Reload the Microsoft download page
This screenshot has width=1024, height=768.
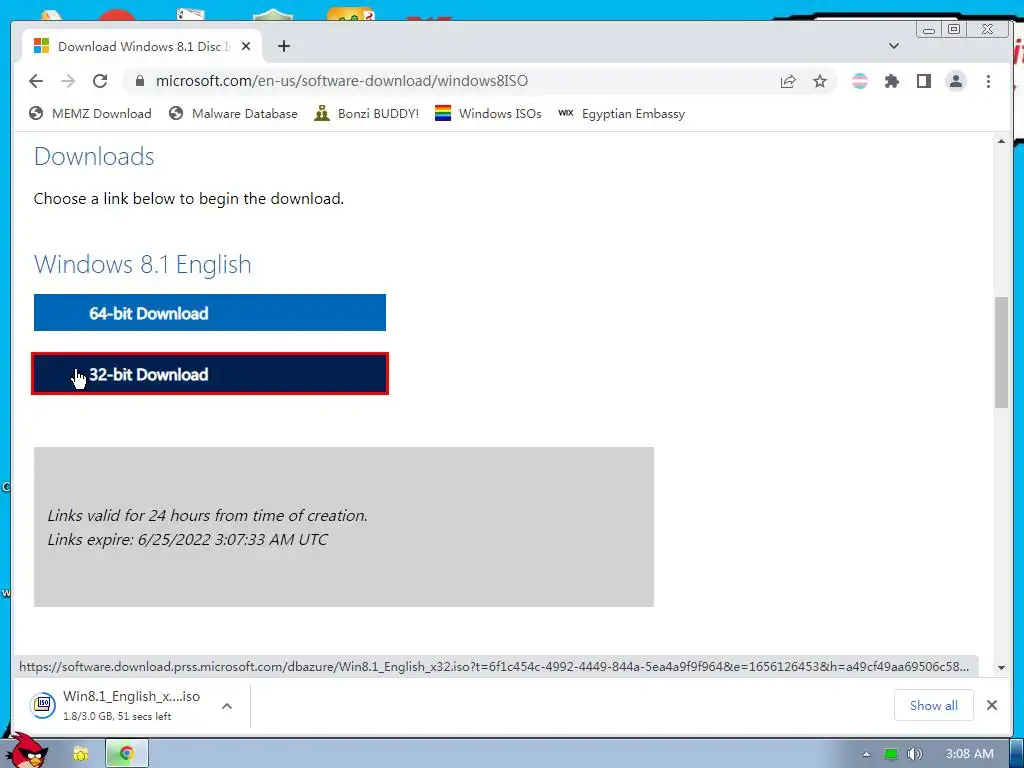click(x=100, y=81)
